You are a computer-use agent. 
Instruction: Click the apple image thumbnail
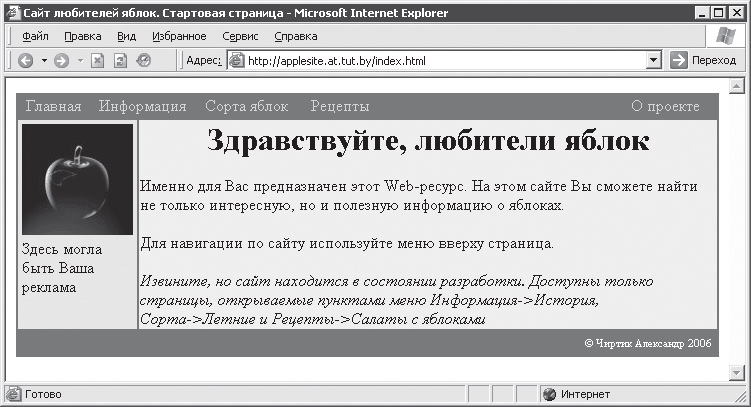click(x=77, y=179)
